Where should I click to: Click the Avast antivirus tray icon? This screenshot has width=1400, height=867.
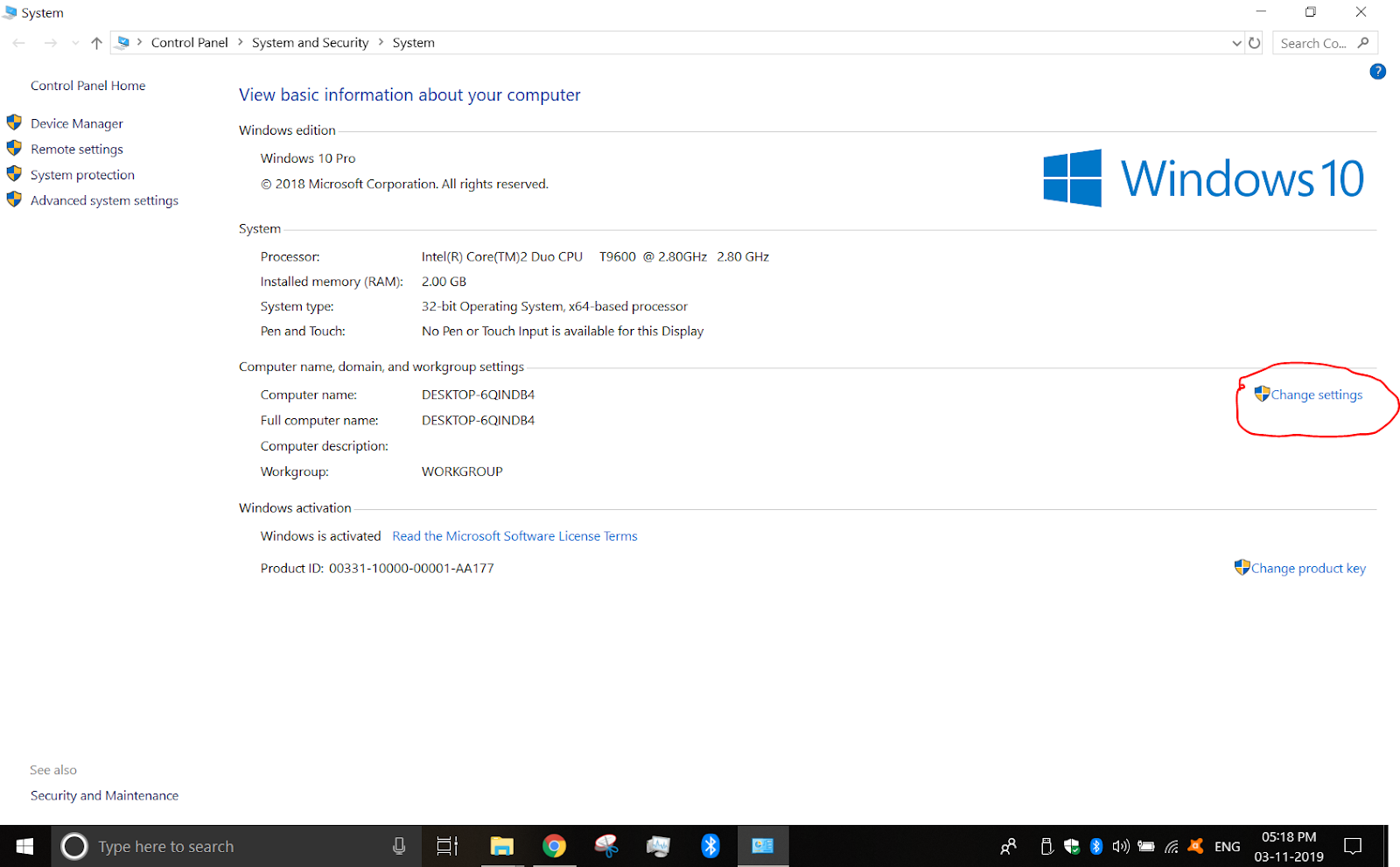(x=1196, y=846)
